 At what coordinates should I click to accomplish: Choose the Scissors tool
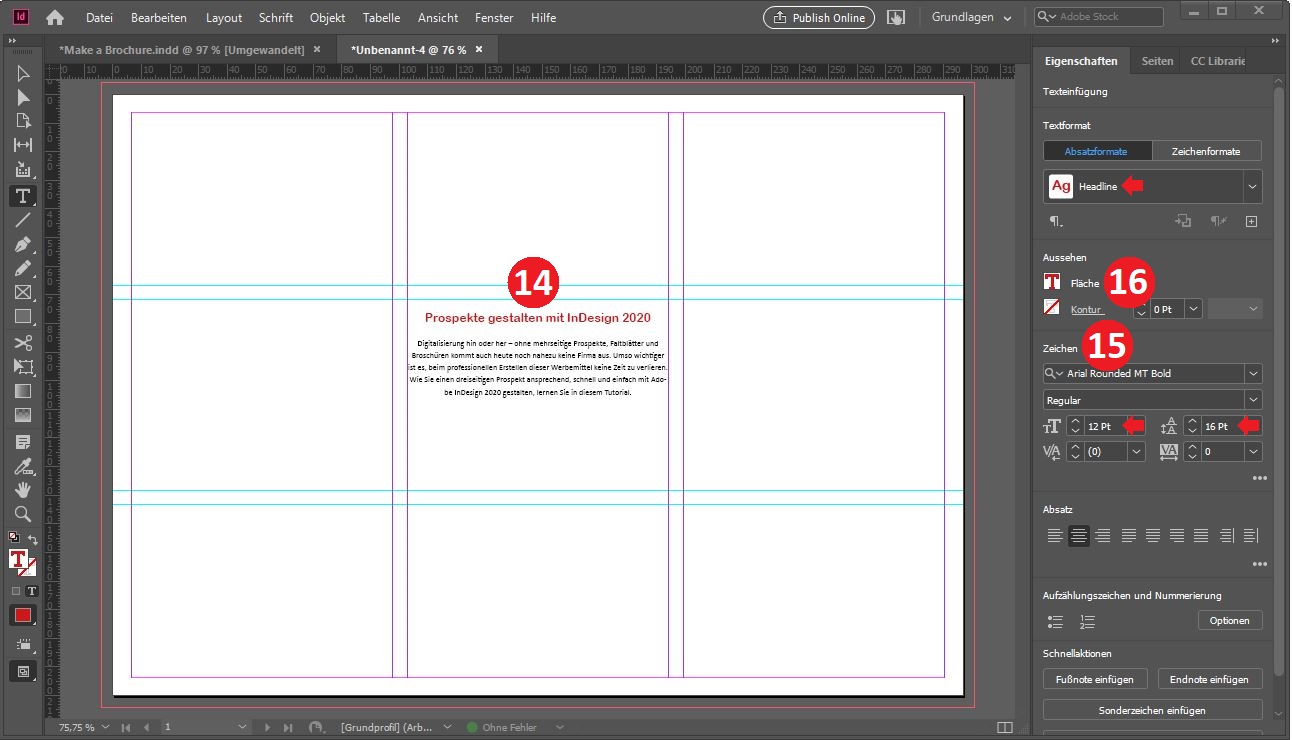click(22, 342)
